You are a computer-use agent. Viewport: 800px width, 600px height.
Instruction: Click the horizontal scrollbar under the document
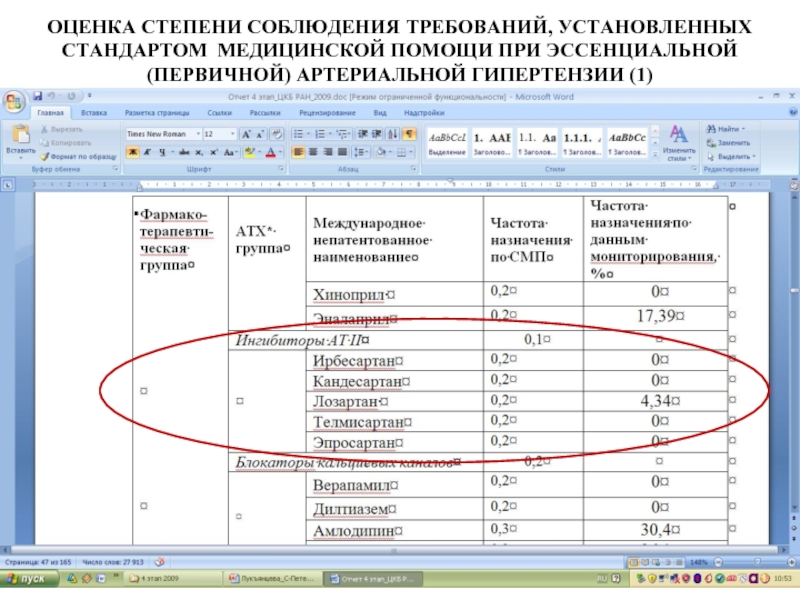click(x=393, y=551)
